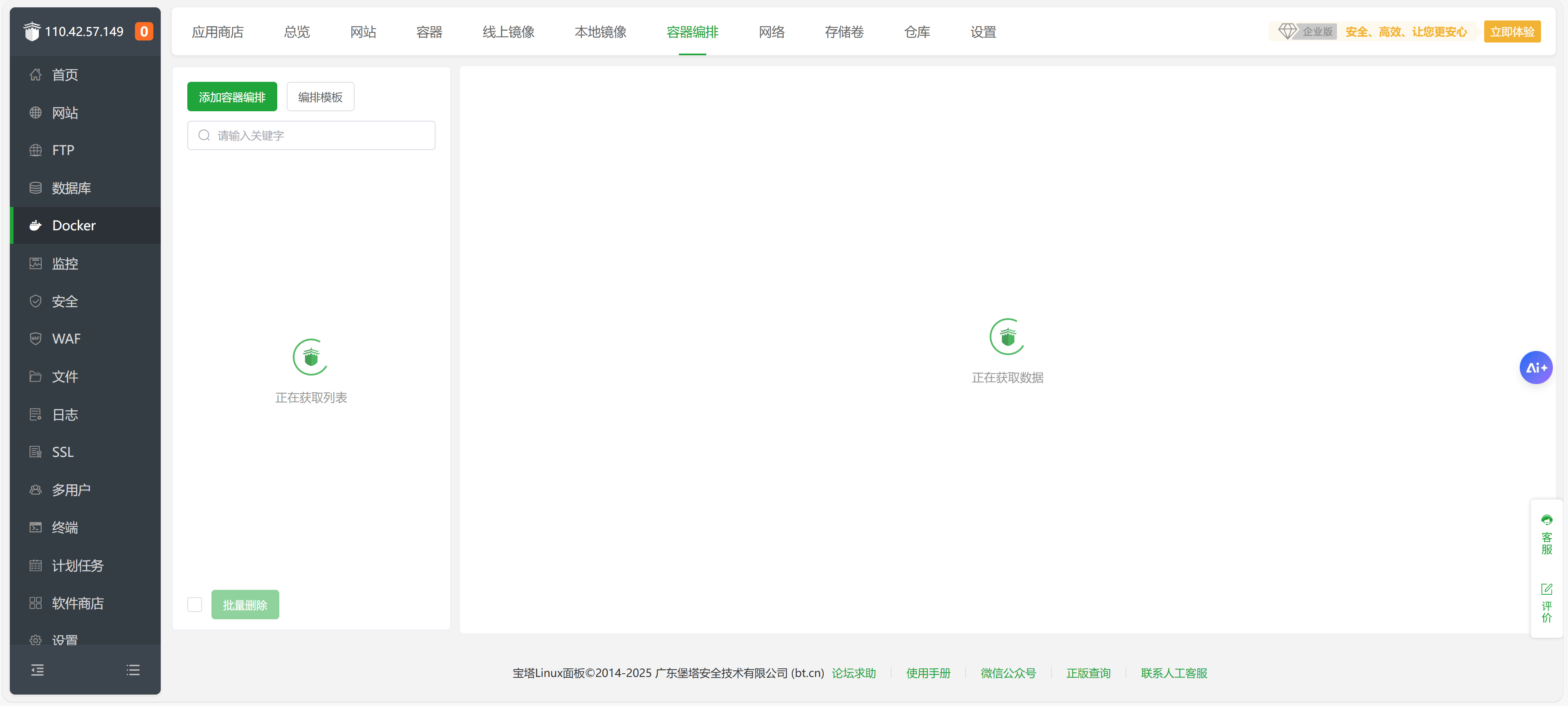The image size is (1568, 706).
Task: Open the 微信公众号 link
Action: (1008, 672)
